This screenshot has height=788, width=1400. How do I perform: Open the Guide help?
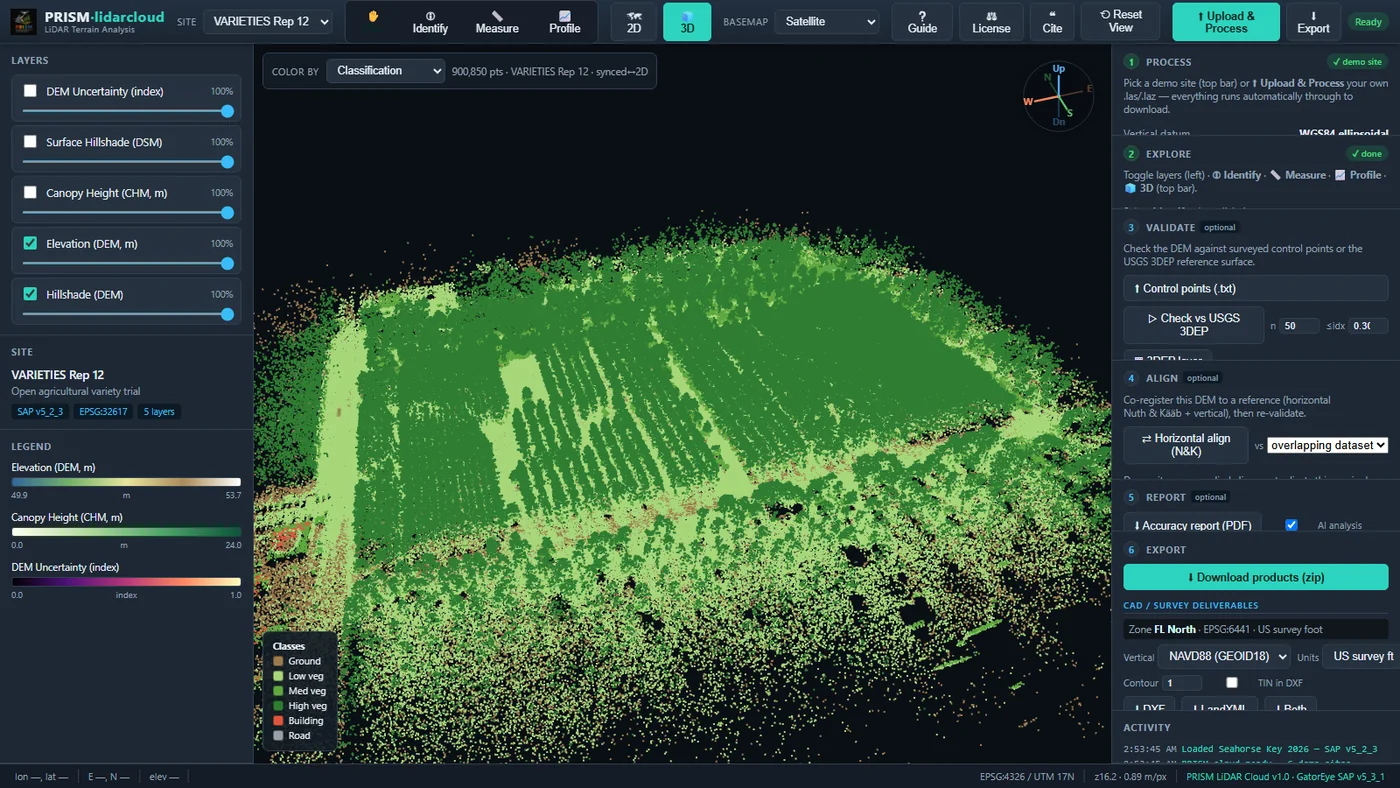tap(922, 21)
